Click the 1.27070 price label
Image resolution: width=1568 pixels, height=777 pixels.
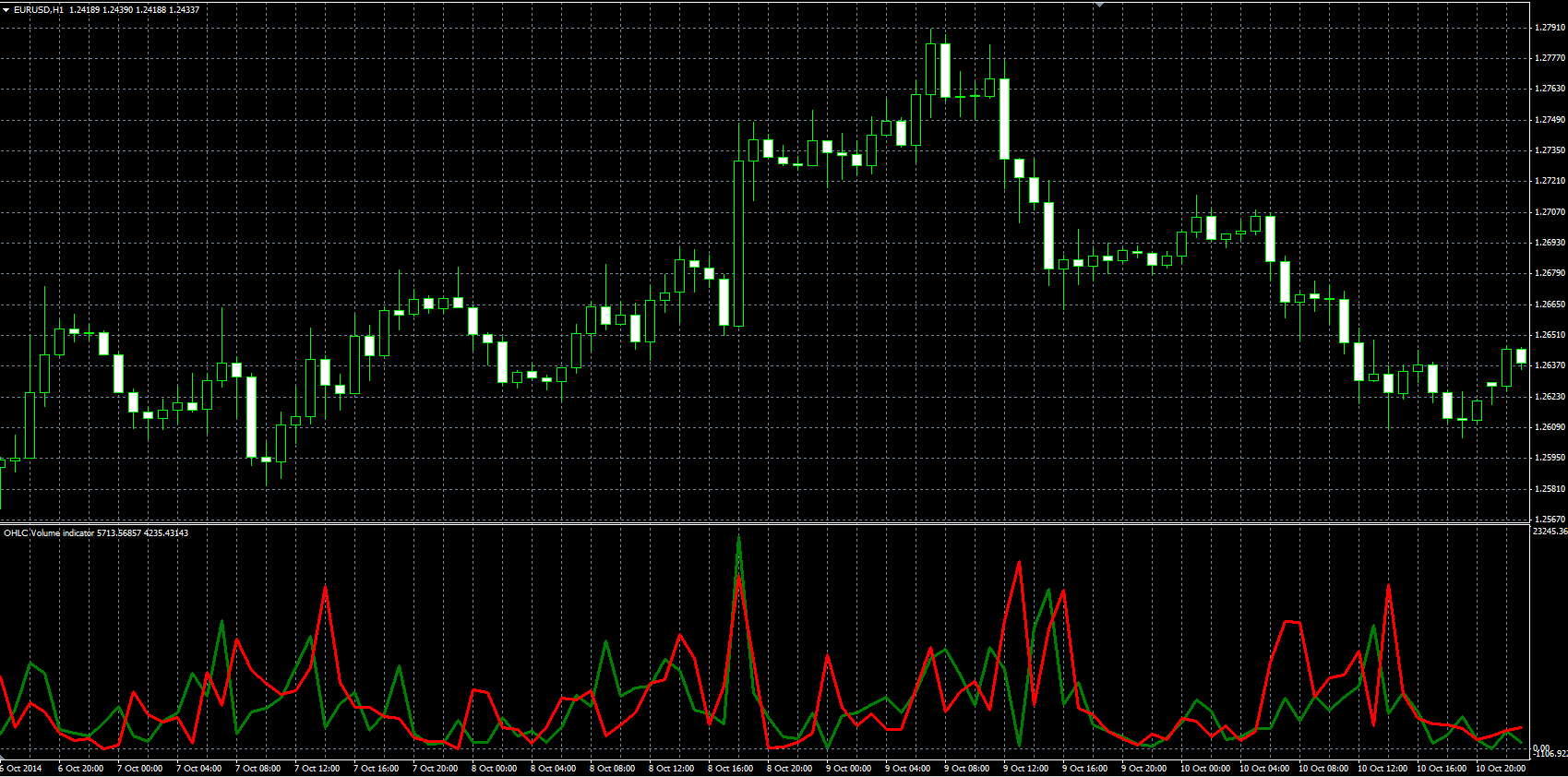click(1550, 212)
